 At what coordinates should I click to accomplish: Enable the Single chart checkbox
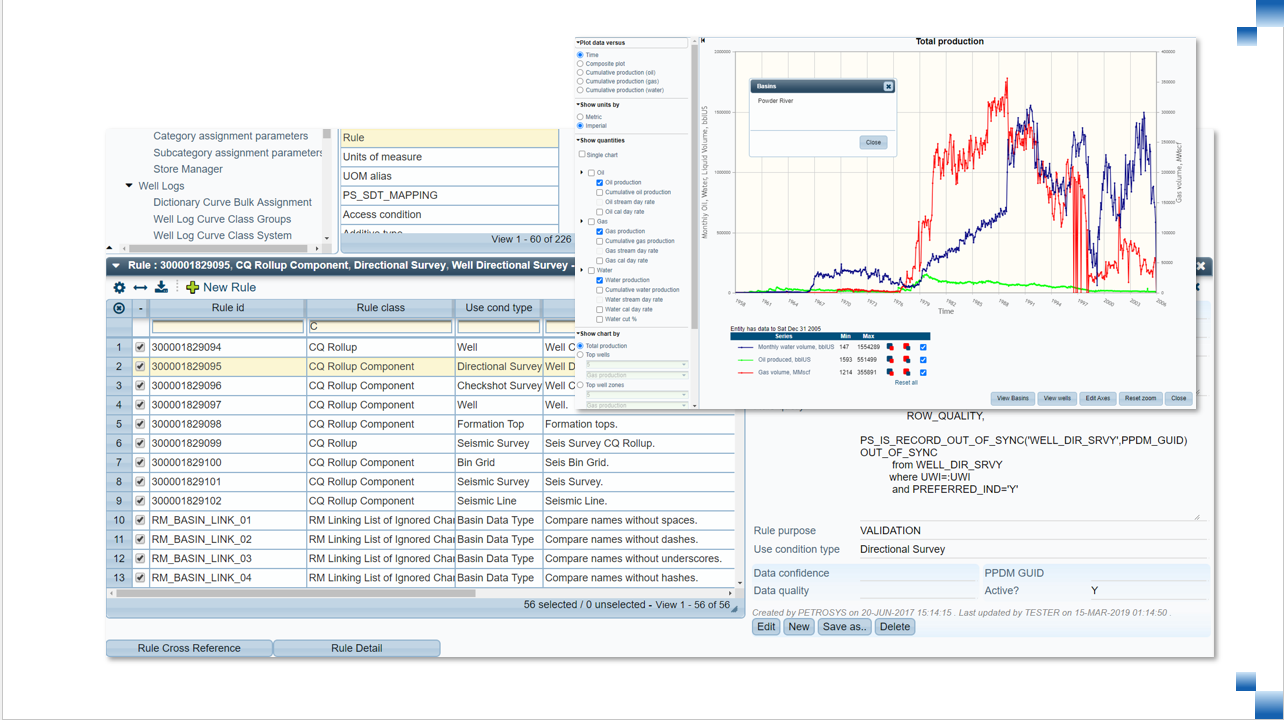[x=583, y=155]
